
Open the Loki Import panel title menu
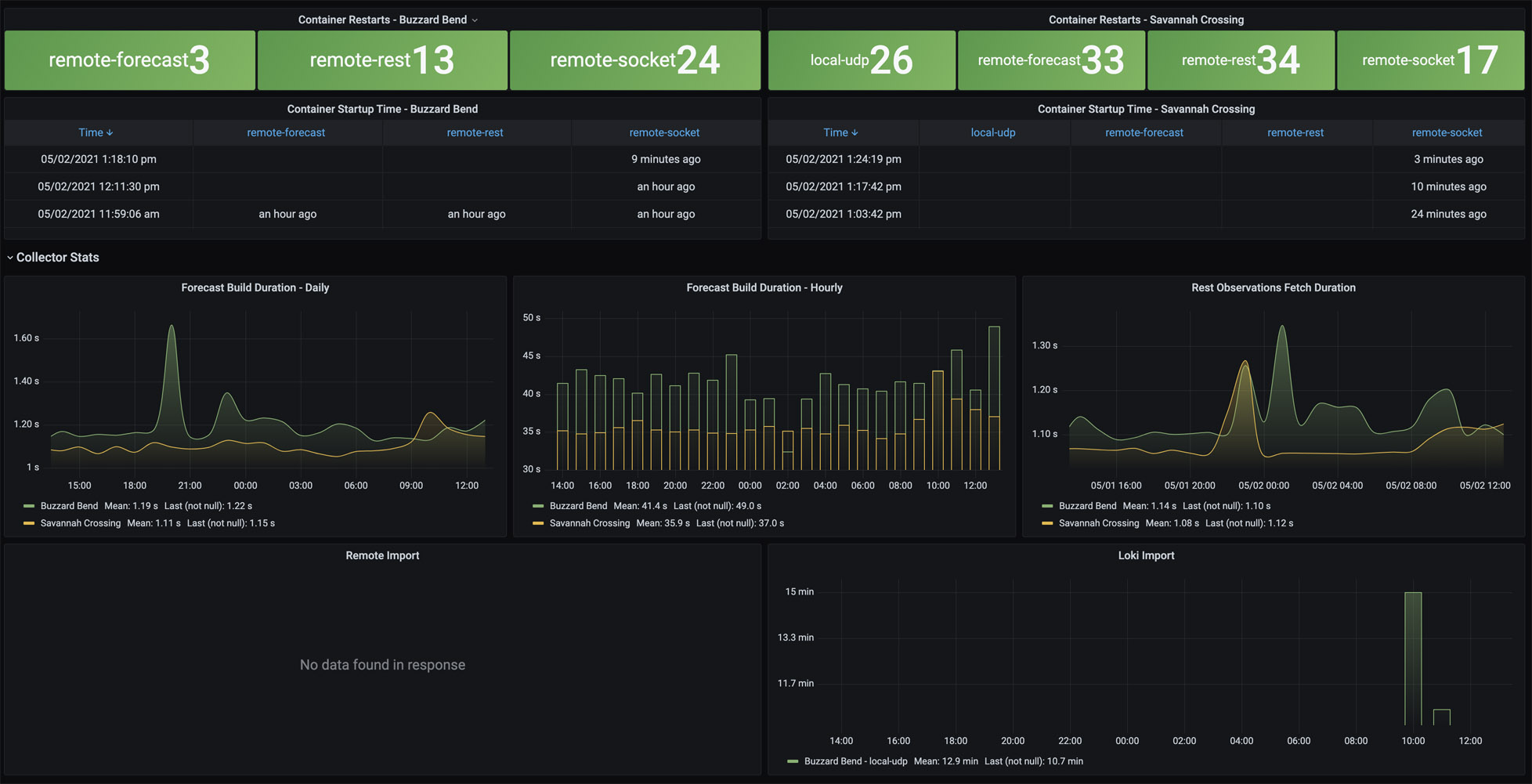pos(1146,555)
